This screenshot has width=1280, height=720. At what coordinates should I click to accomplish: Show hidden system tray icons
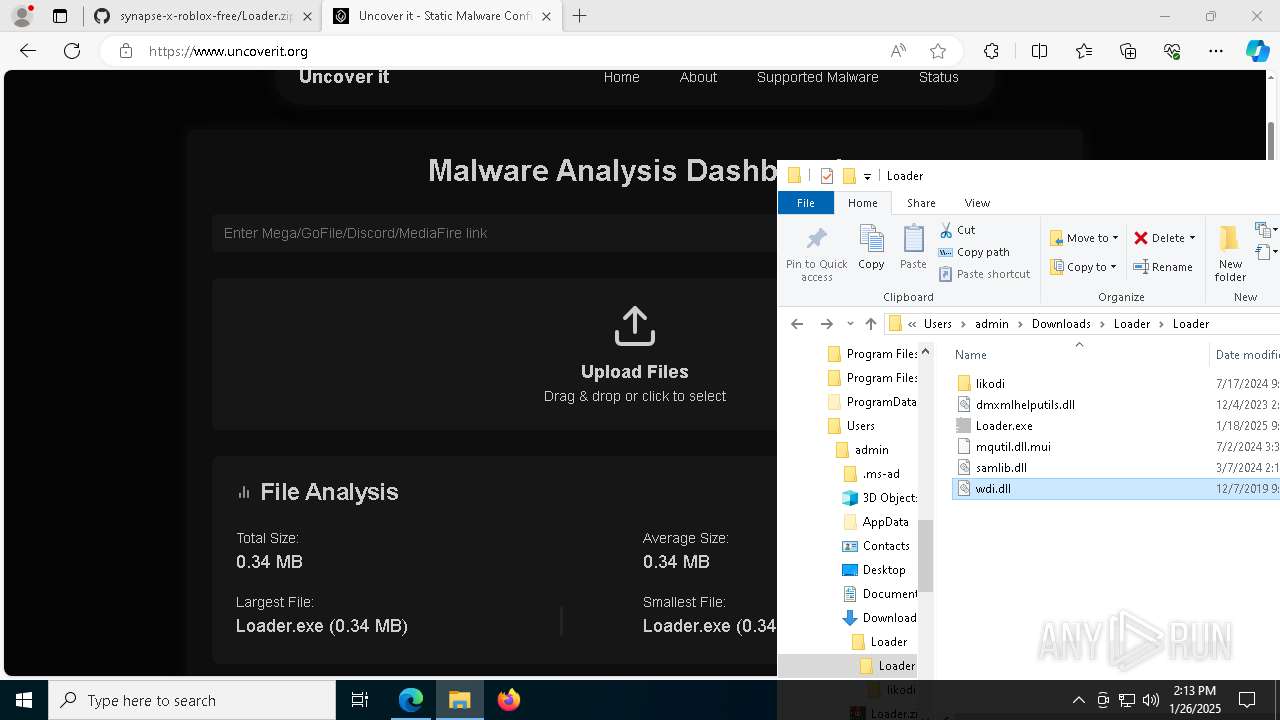1078,700
